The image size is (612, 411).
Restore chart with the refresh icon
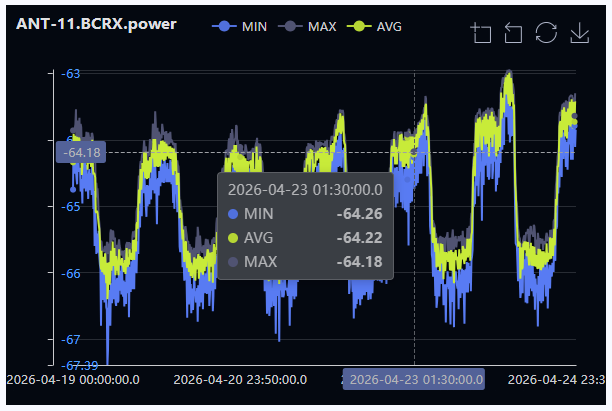(546, 32)
